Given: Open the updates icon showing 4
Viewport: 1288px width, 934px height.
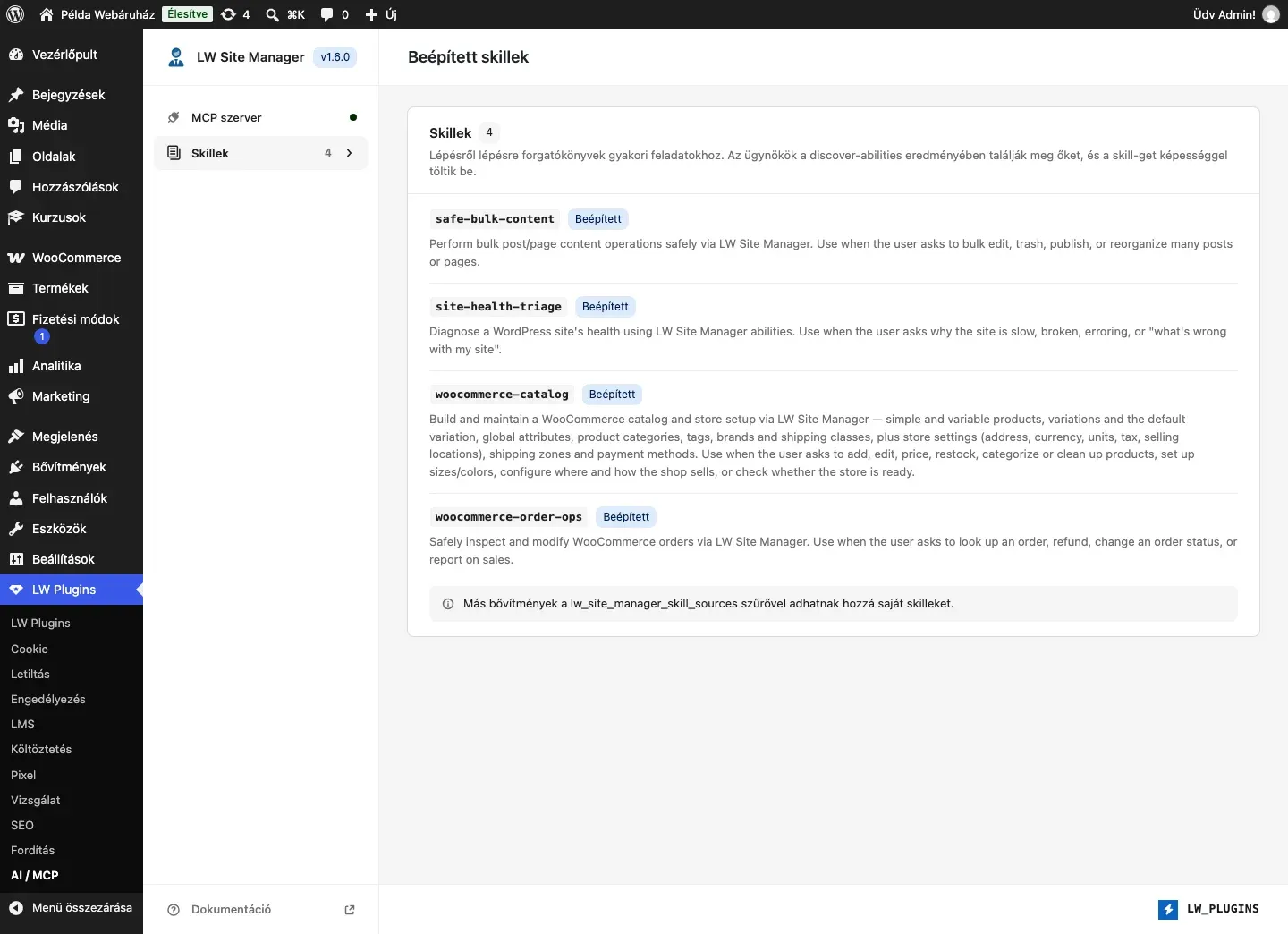Looking at the screenshot, I should click(229, 14).
